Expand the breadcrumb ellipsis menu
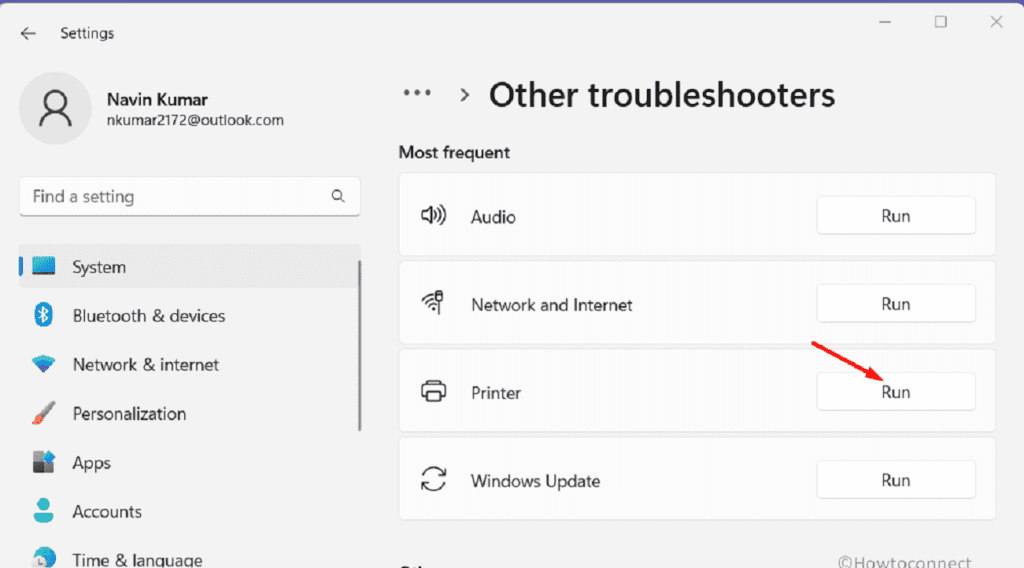1024x568 pixels. coord(417,93)
